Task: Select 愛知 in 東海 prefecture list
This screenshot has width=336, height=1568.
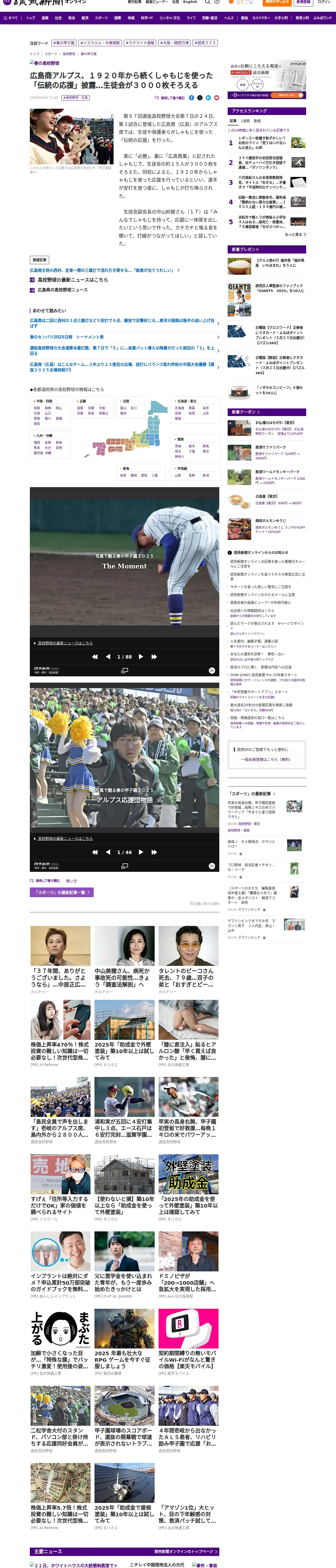Action: point(144,475)
